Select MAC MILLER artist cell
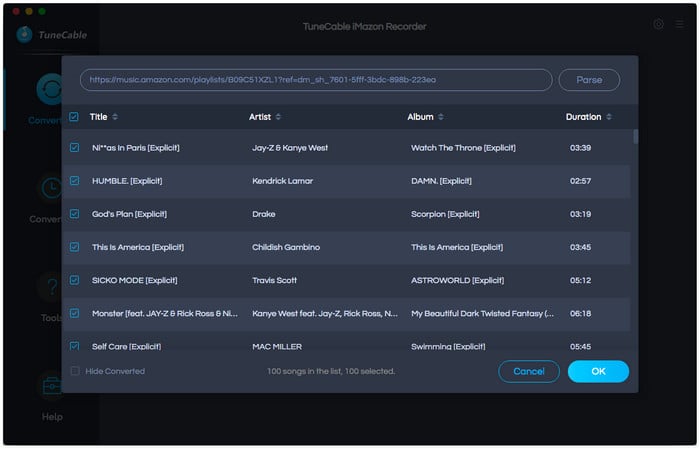 pyautogui.click(x=277, y=346)
